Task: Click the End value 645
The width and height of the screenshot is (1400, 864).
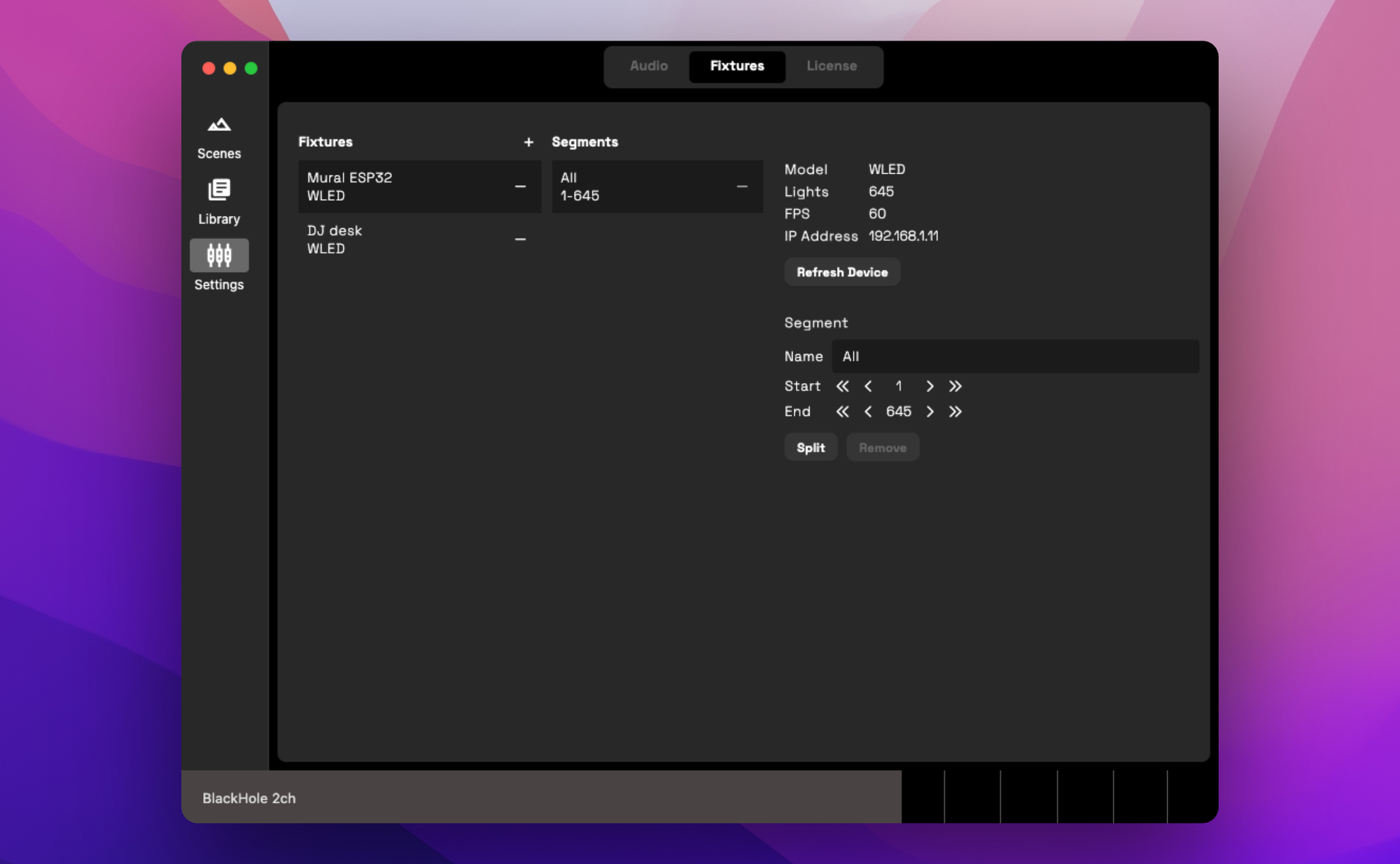Action: (899, 412)
